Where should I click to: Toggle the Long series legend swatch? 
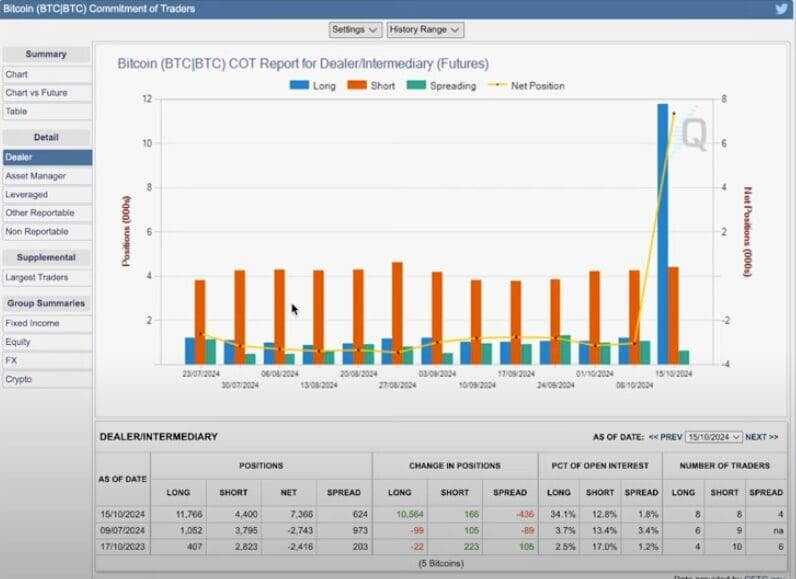coord(299,85)
